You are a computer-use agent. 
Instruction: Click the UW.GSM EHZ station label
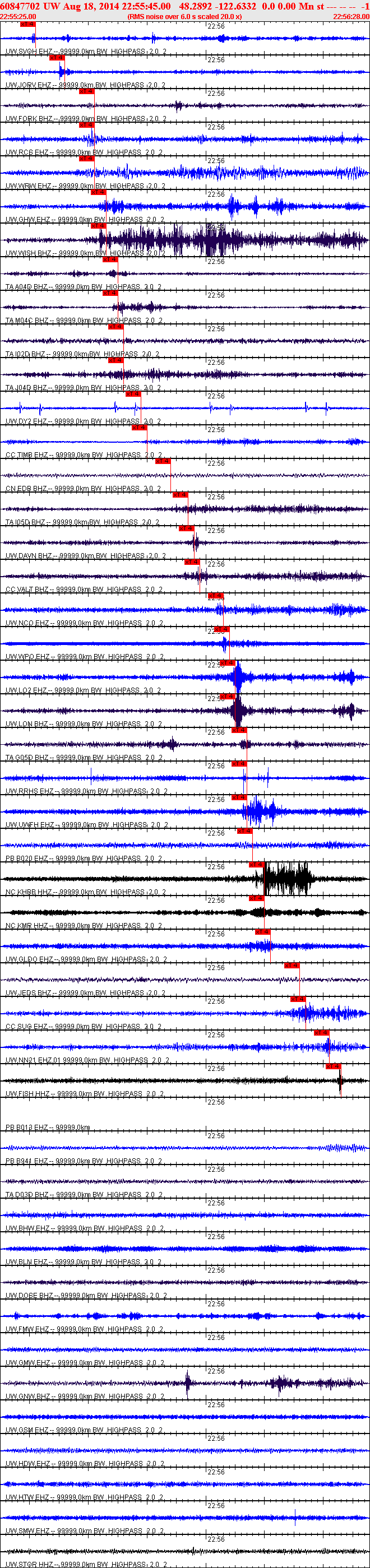[x=85, y=1430]
